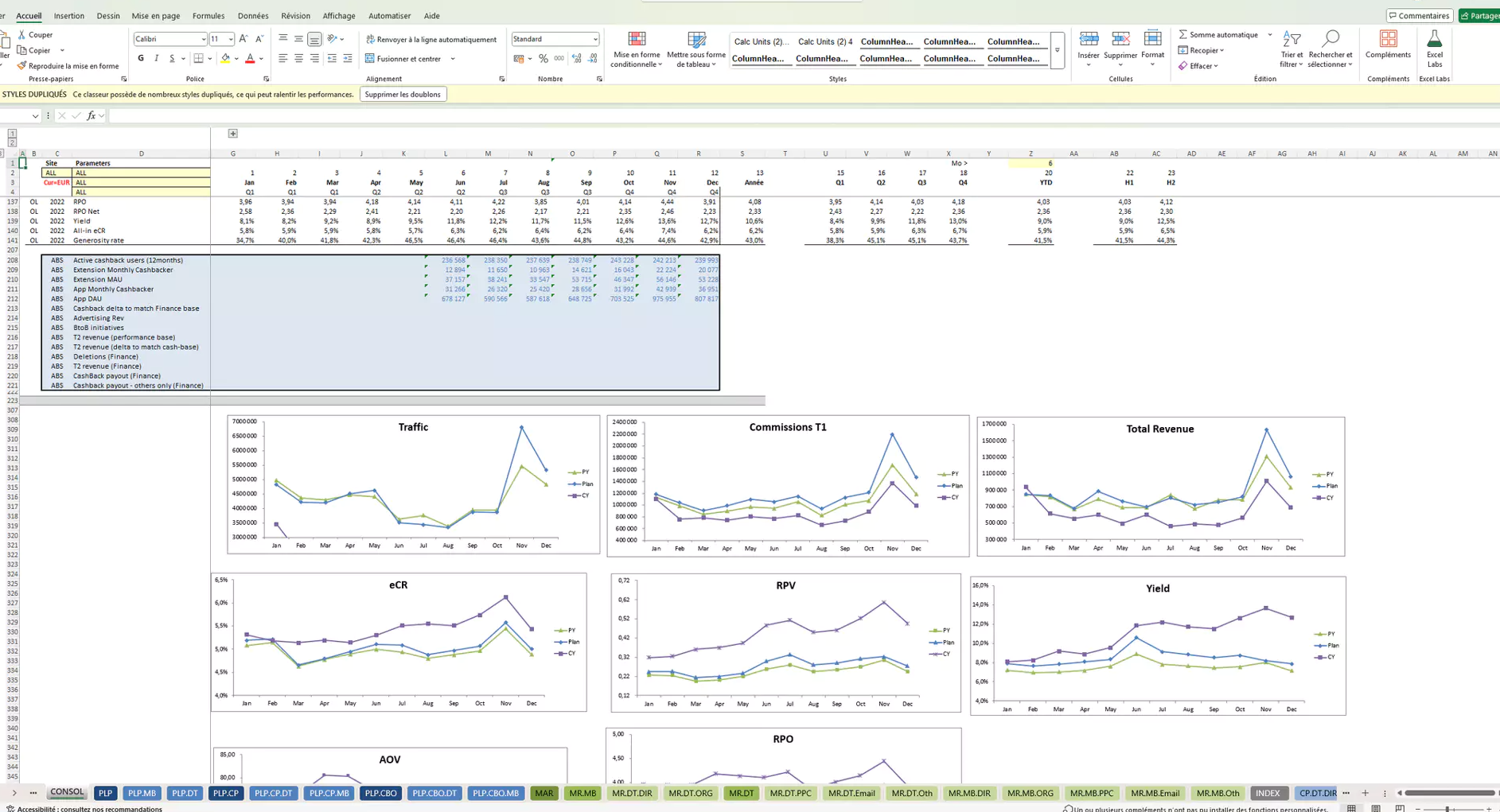1500x812 pixels.
Task: Click the Commentaires button
Action: [x=1419, y=16]
